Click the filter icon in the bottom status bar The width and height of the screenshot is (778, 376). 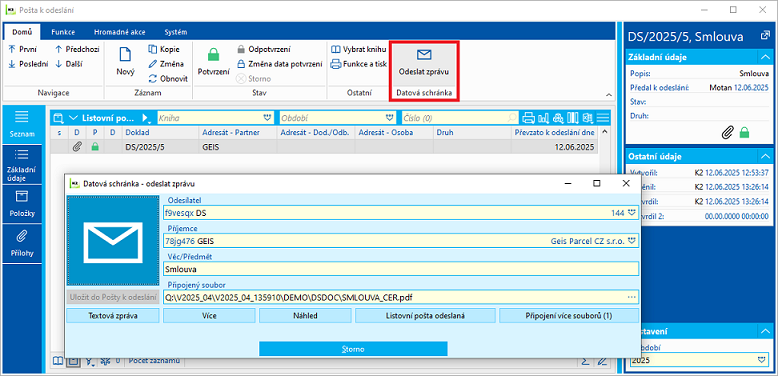coord(90,361)
